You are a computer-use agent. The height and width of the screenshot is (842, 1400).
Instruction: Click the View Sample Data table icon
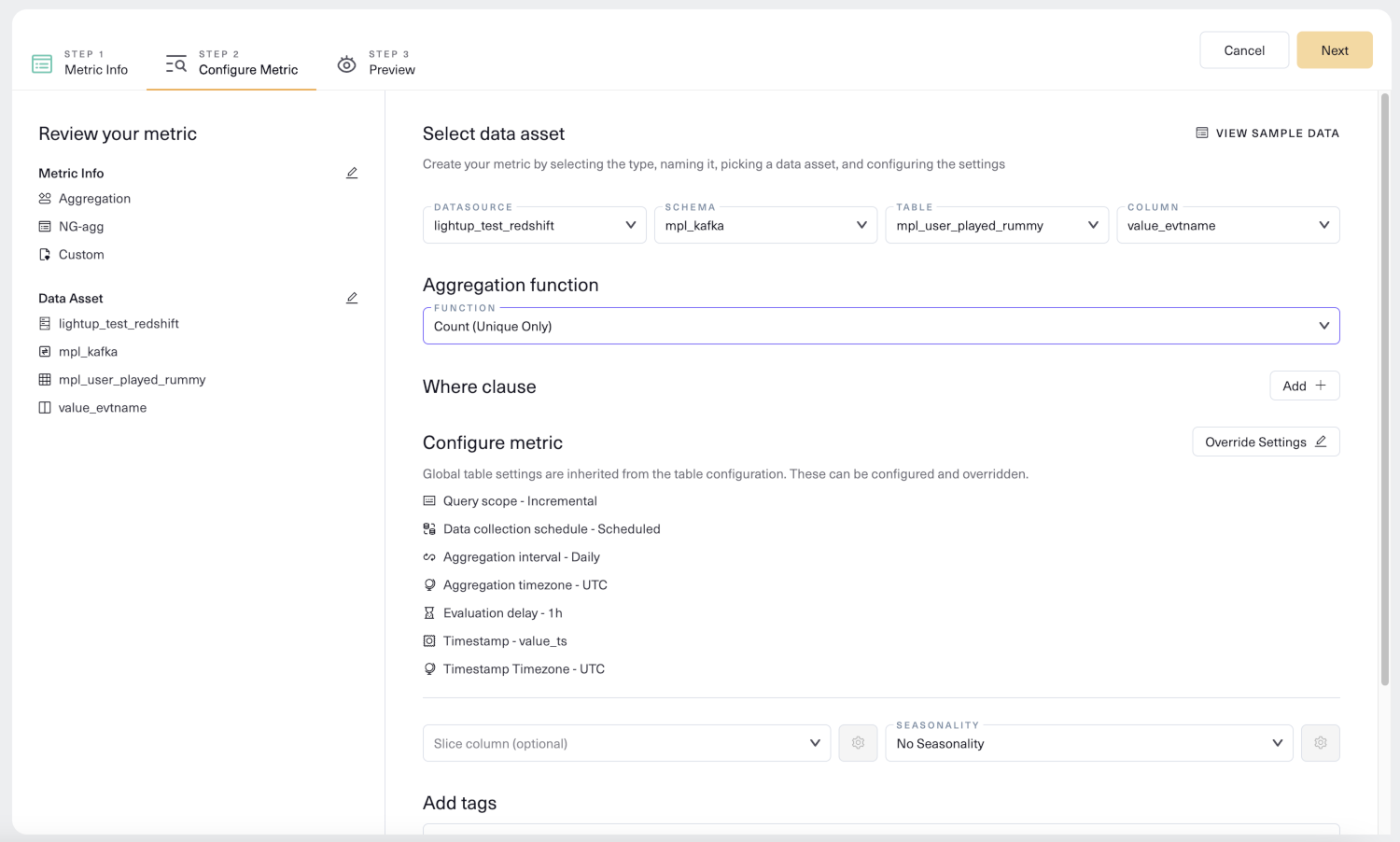[x=1202, y=133]
